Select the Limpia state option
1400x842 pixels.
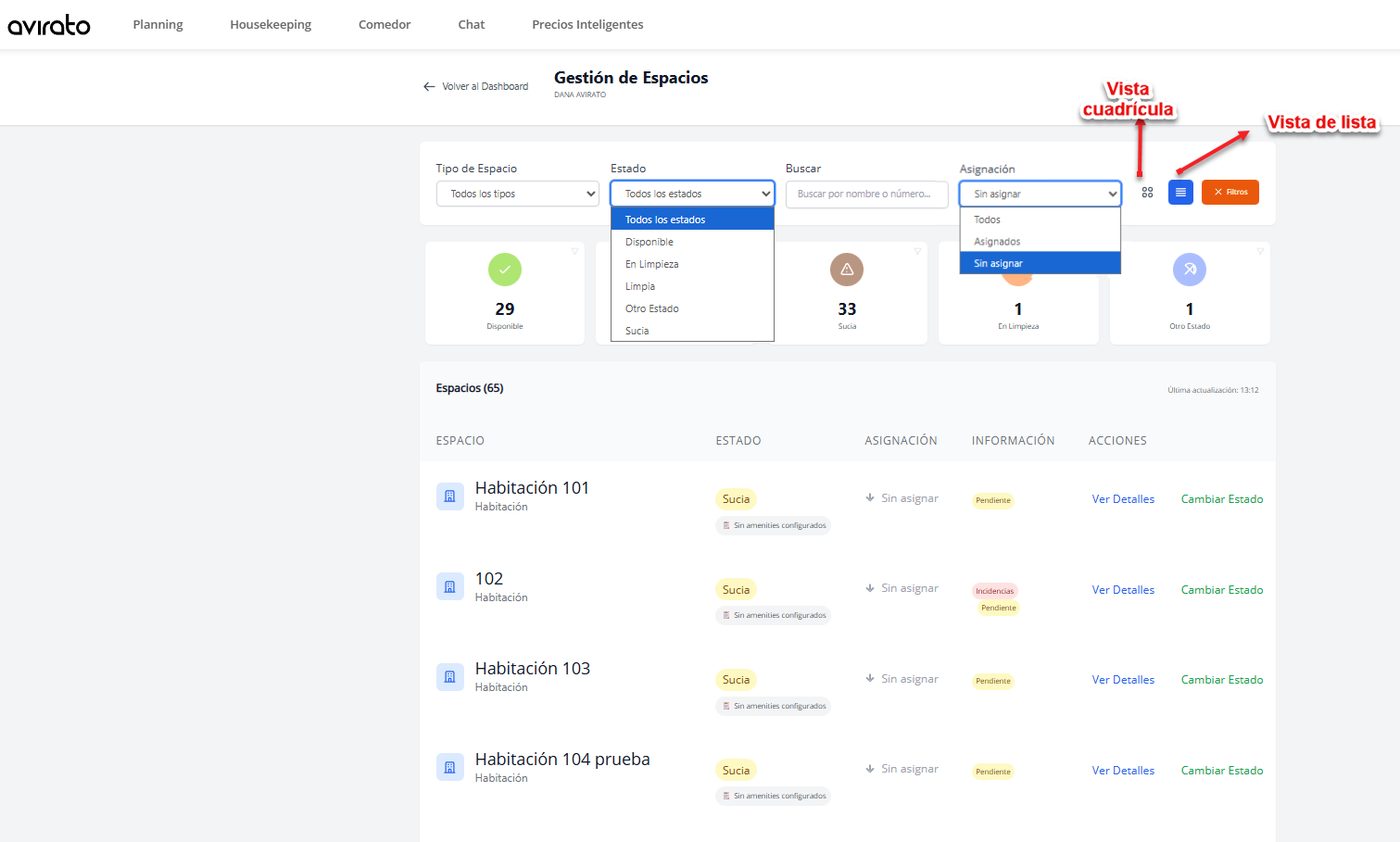pyautogui.click(x=692, y=286)
